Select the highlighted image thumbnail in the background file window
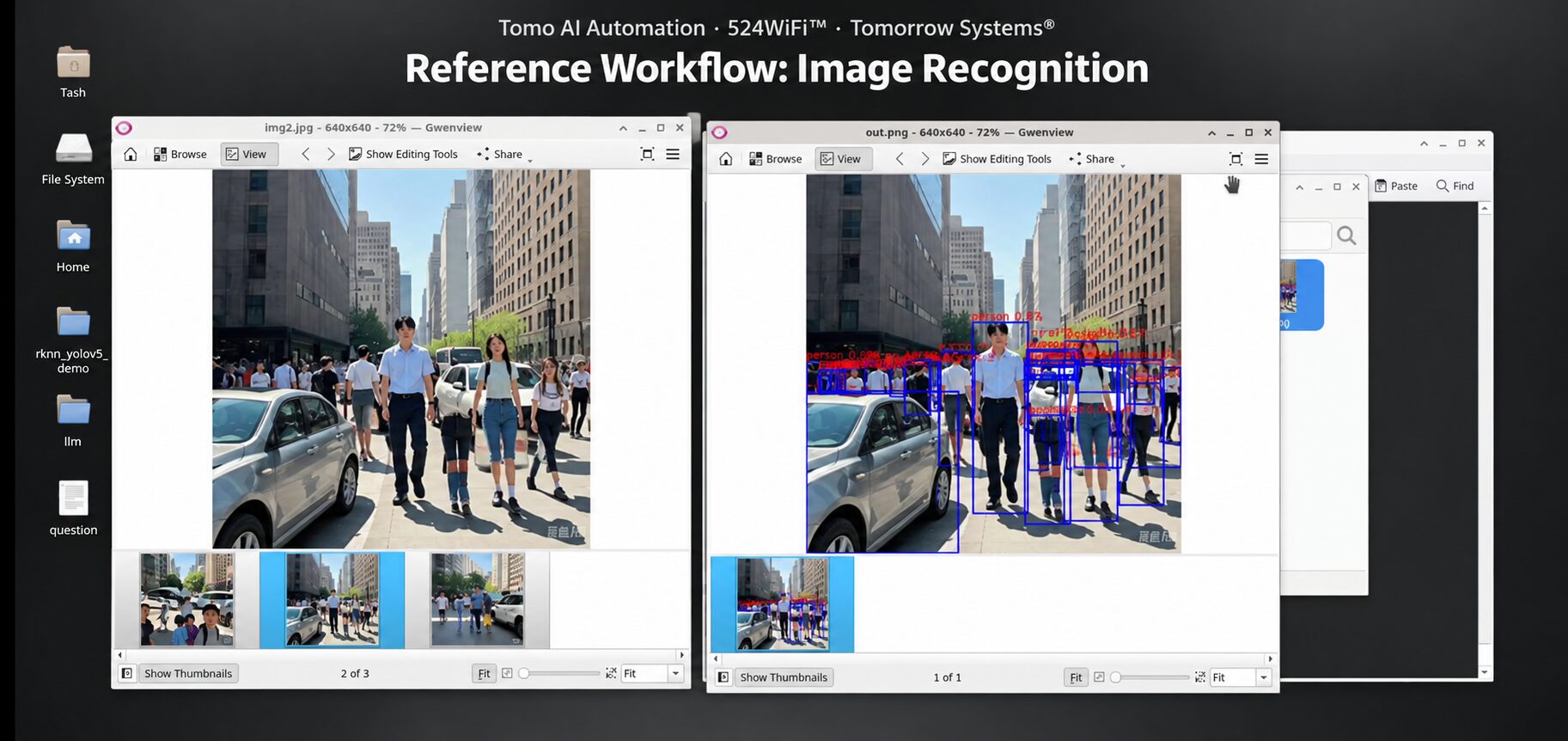Image resolution: width=1568 pixels, height=741 pixels. [x=1302, y=295]
